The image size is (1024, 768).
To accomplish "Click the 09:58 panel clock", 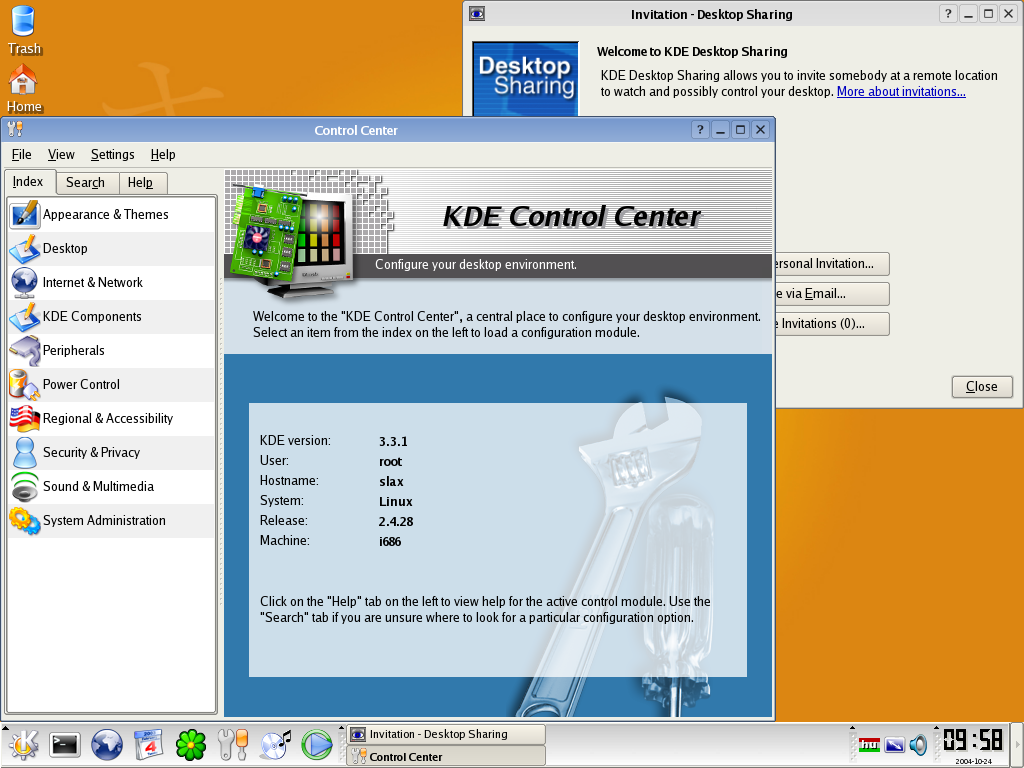I will [973, 740].
